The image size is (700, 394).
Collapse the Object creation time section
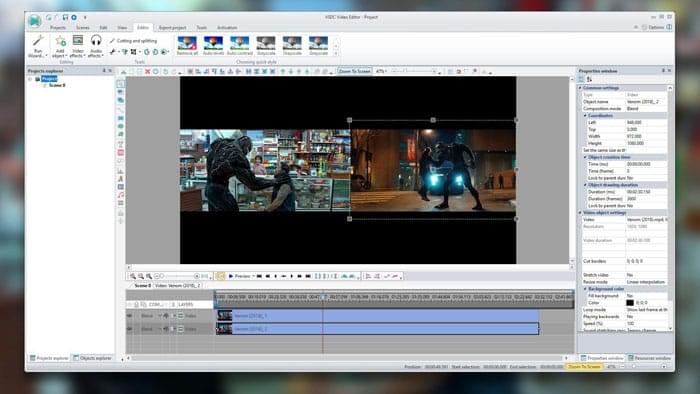point(585,157)
